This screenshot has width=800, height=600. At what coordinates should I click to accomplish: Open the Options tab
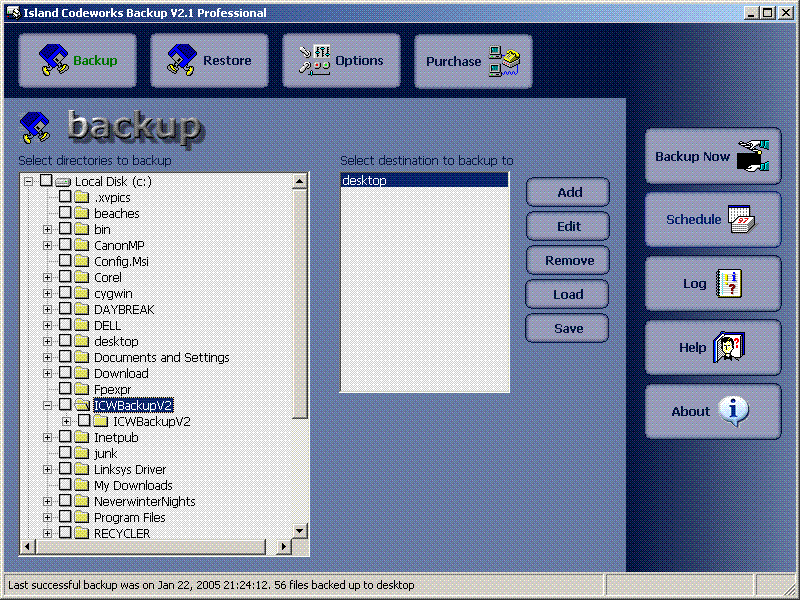(341, 61)
